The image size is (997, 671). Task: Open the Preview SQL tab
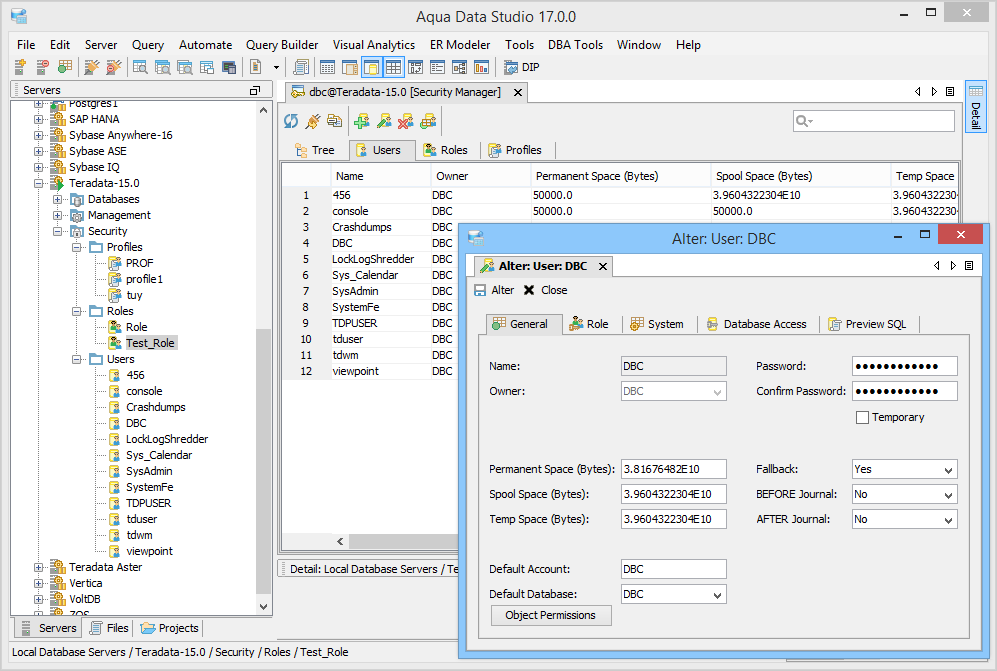point(867,324)
